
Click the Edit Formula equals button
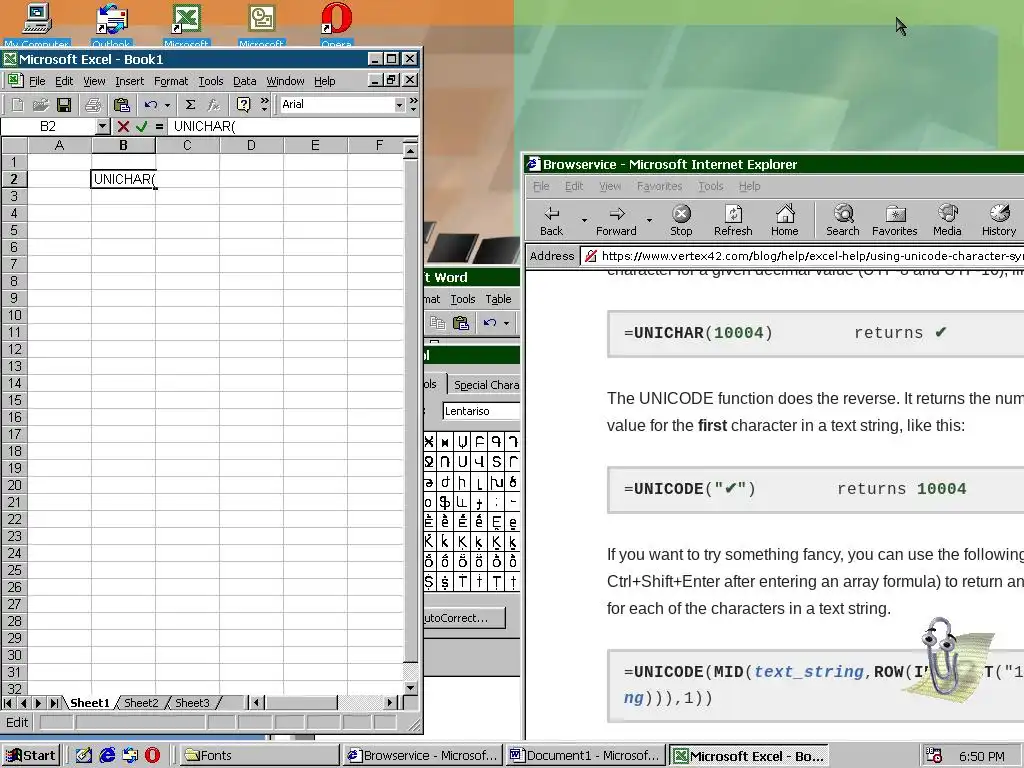pos(159,127)
